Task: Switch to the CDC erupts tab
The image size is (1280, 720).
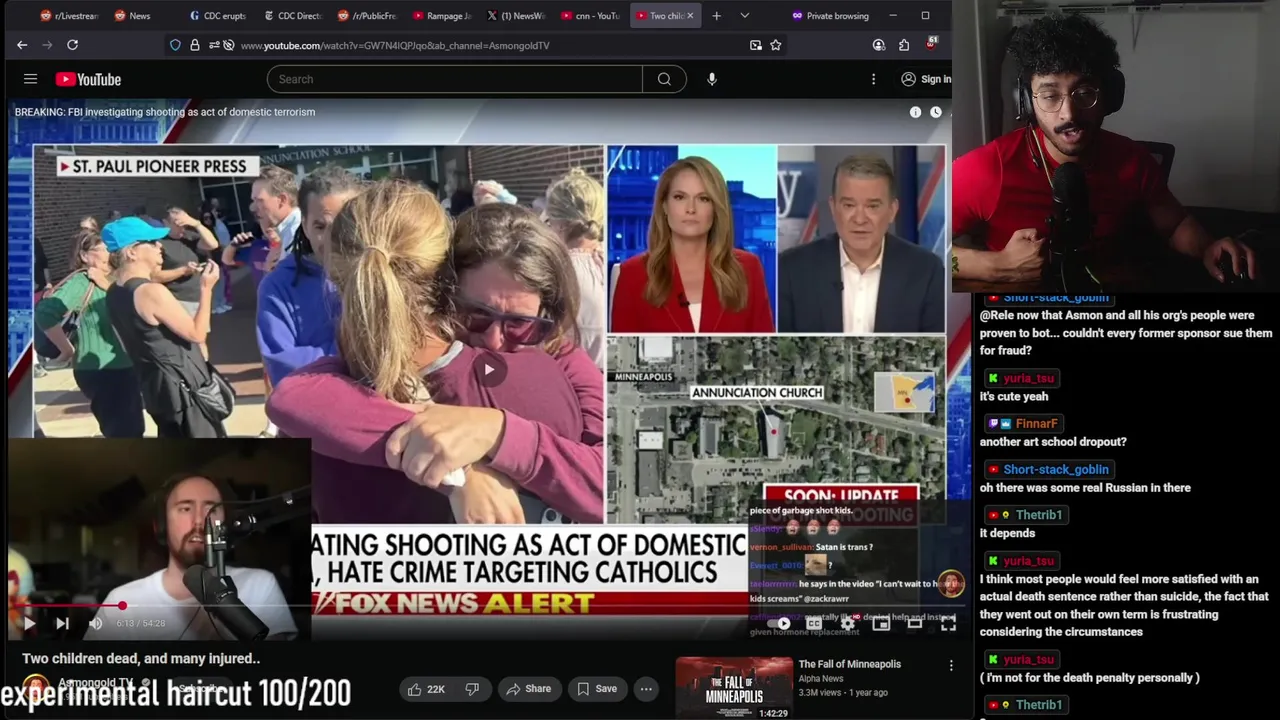Action: [x=217, y=16]
